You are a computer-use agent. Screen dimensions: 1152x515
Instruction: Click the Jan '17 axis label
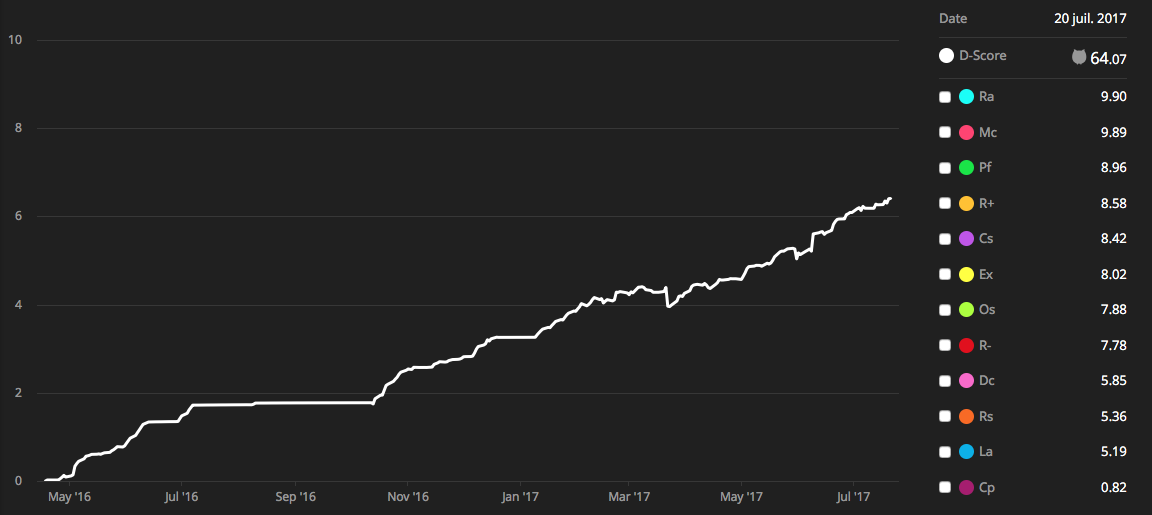[520, 497]
